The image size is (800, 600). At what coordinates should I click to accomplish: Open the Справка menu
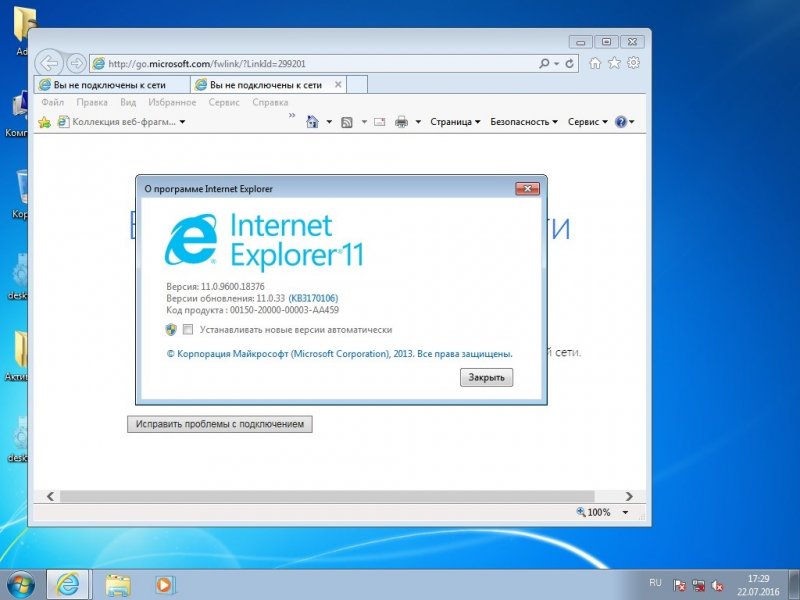click(270, 102)
